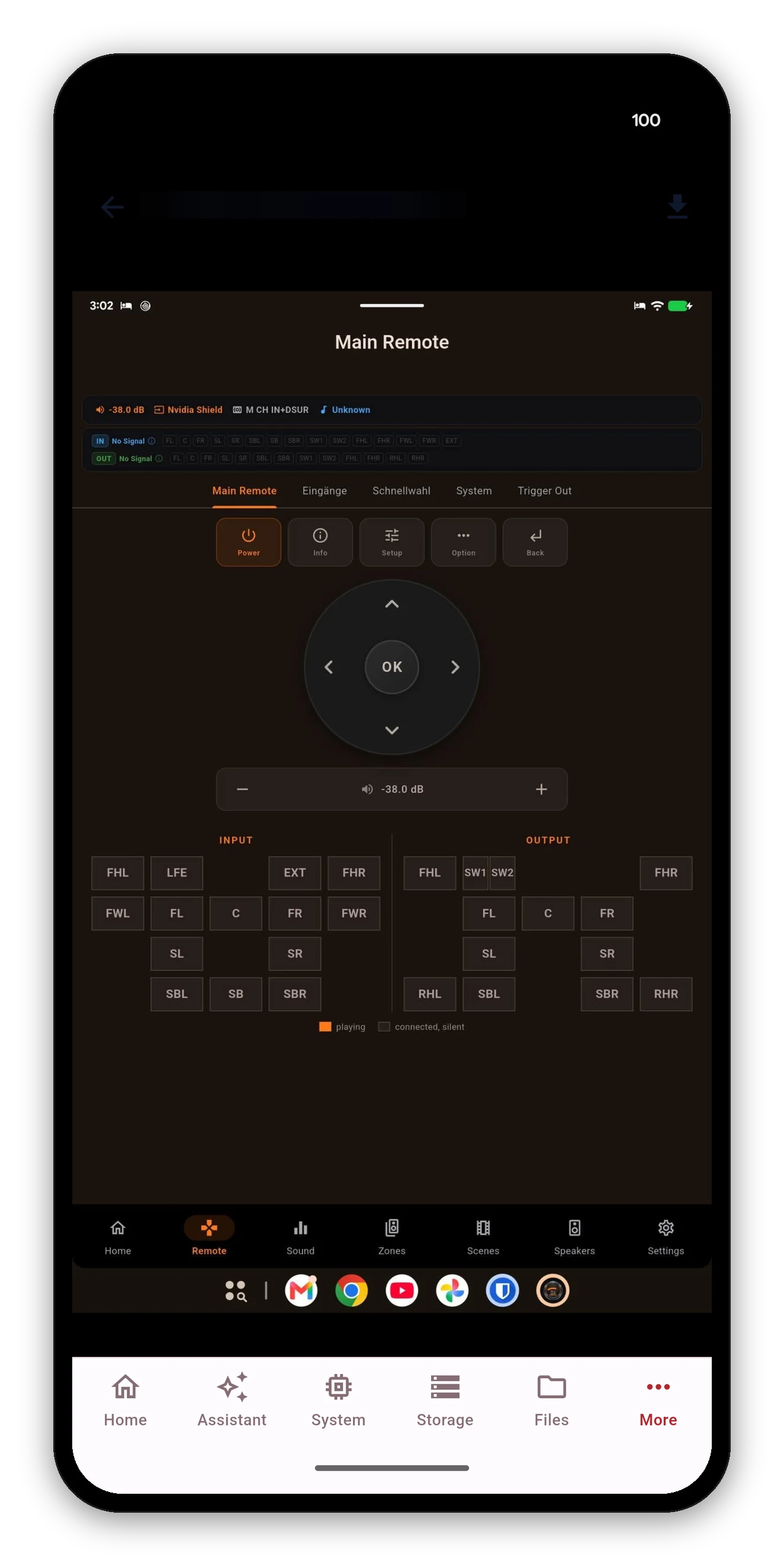Screen dimensions: 784x1566
Task: Tap the RHR output channel box
Action: pos(666,993)
